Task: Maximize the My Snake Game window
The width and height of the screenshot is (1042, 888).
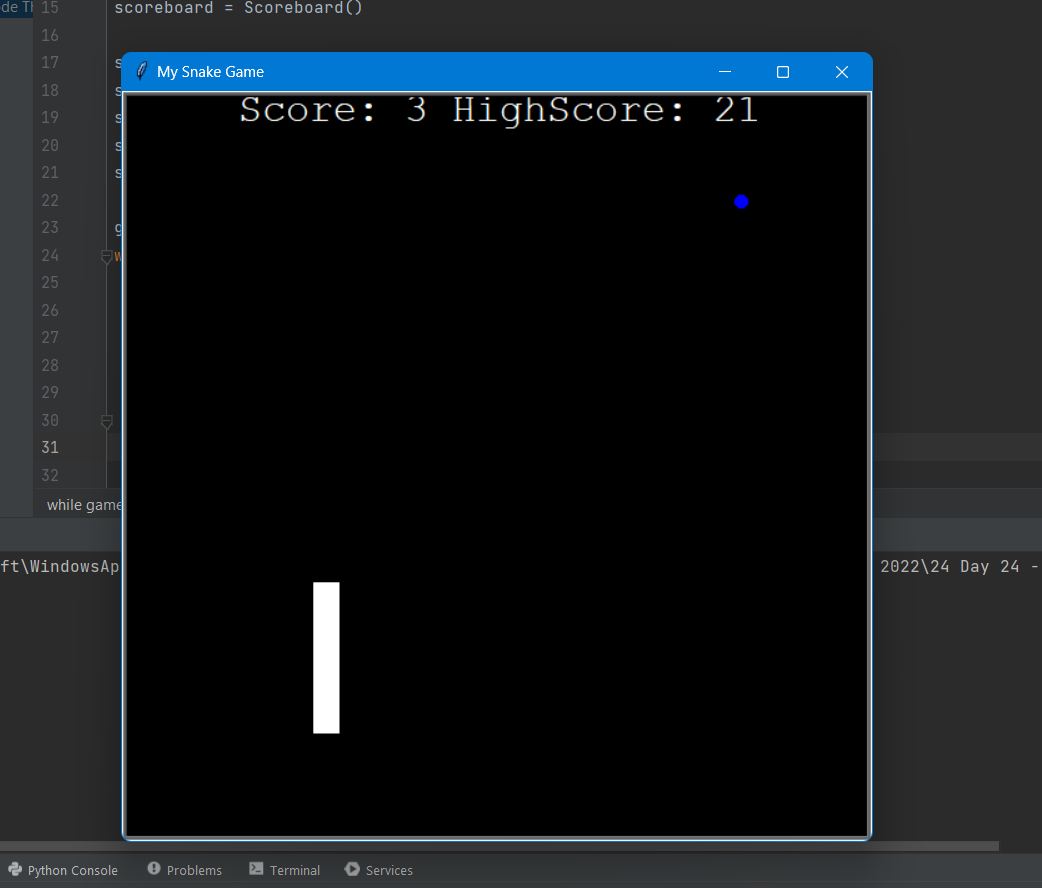Action: (783, 72)
